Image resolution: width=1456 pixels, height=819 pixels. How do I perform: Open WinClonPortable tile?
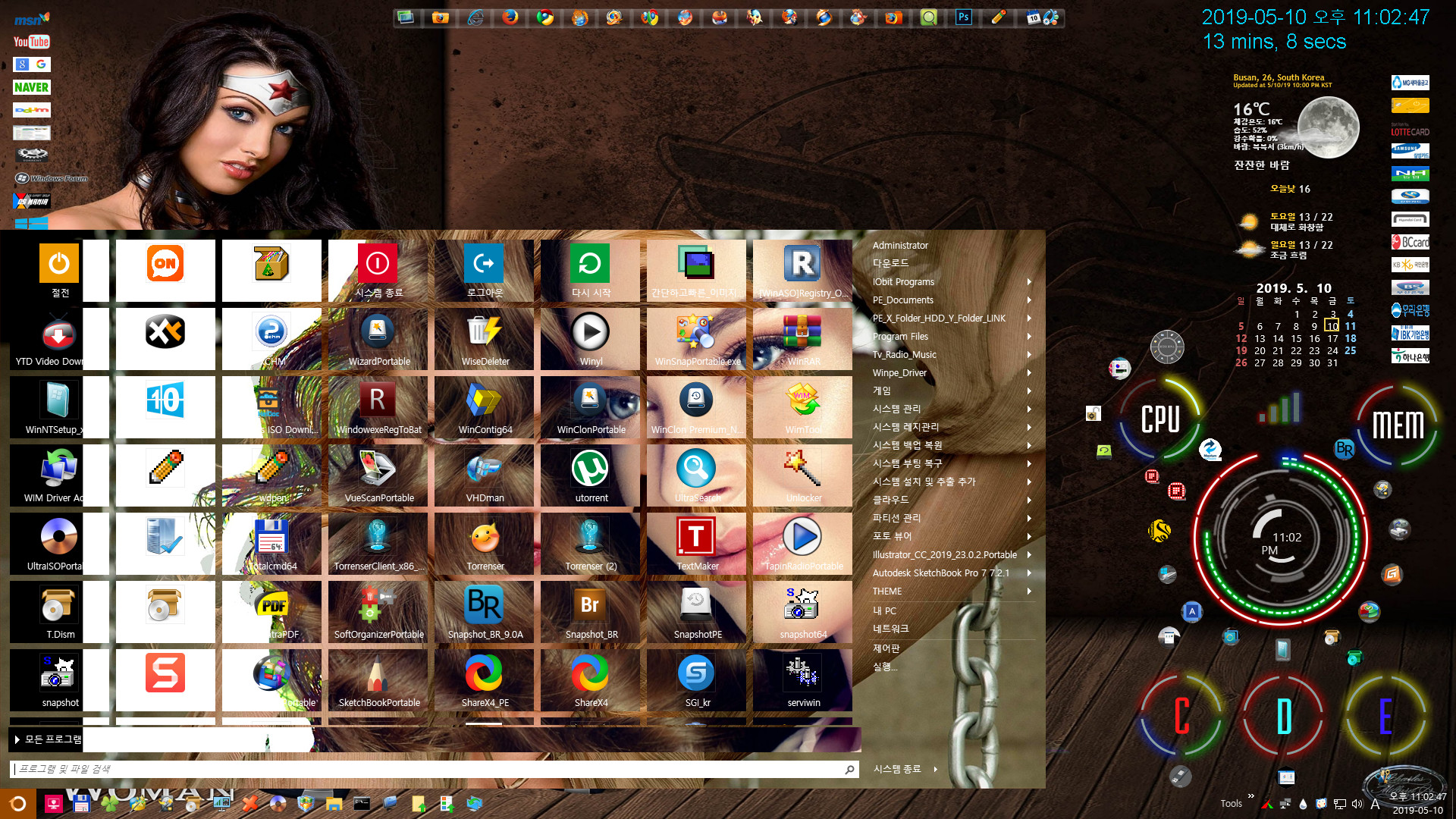point(590,407)
